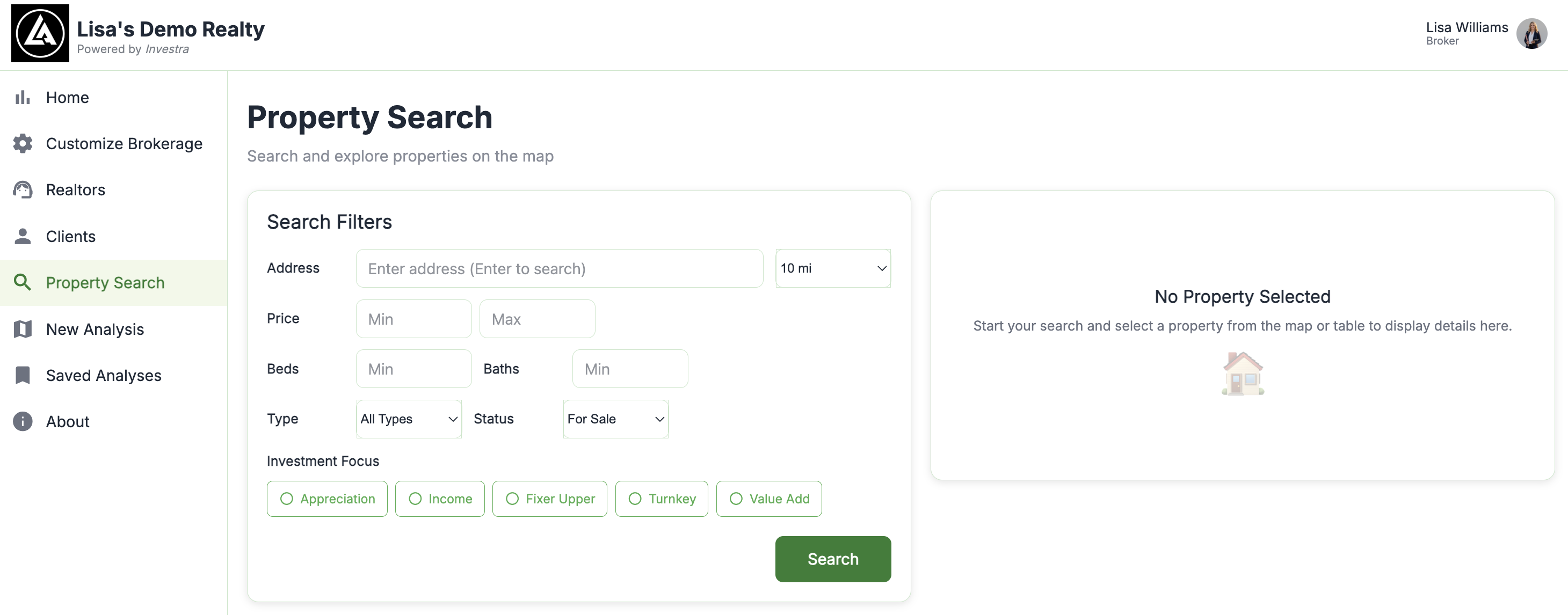Open the 10 mi radius dropdown
The image size is (1568, 615).
[x=833, y=268]
